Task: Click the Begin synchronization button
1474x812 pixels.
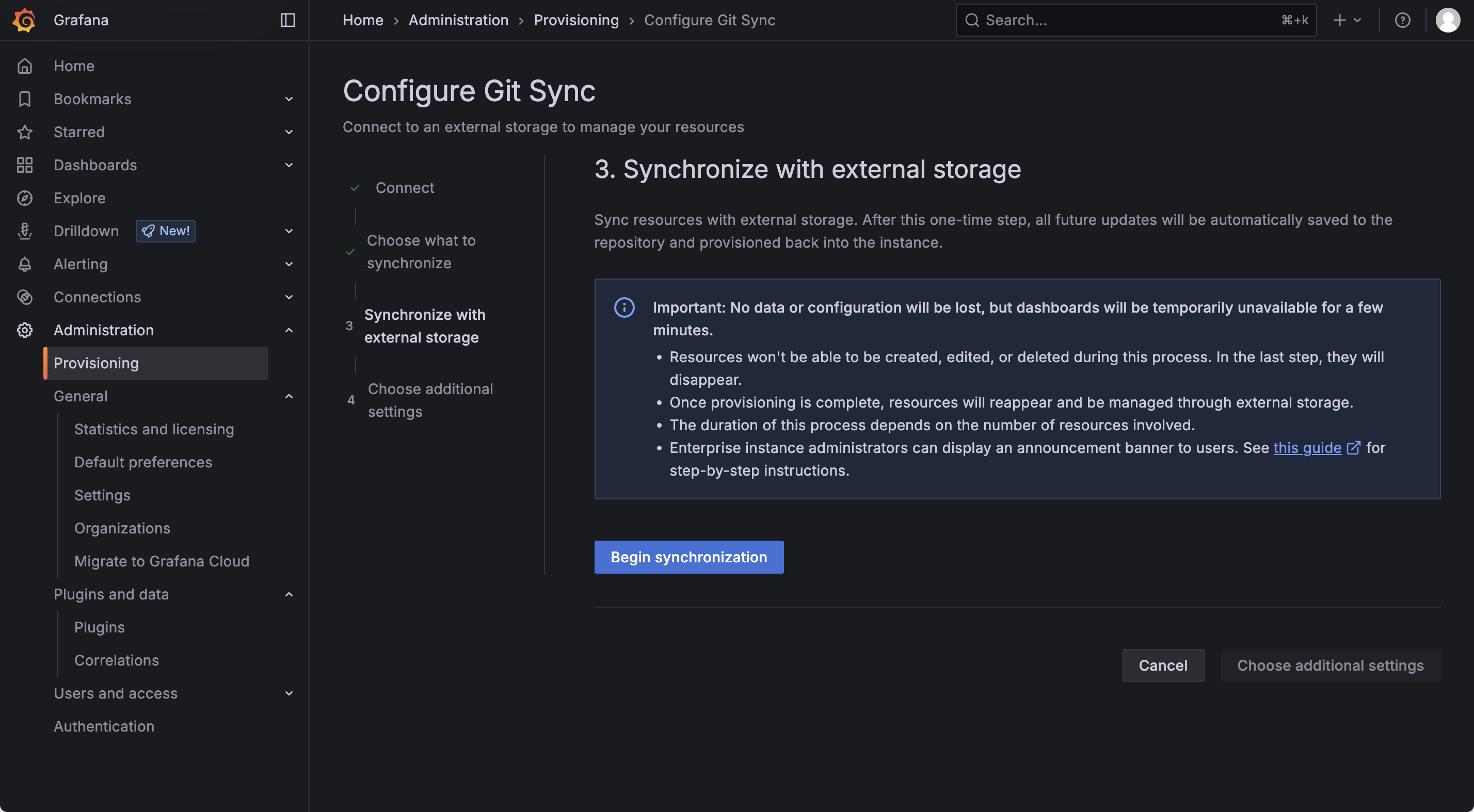Action: tap(688, 557)
